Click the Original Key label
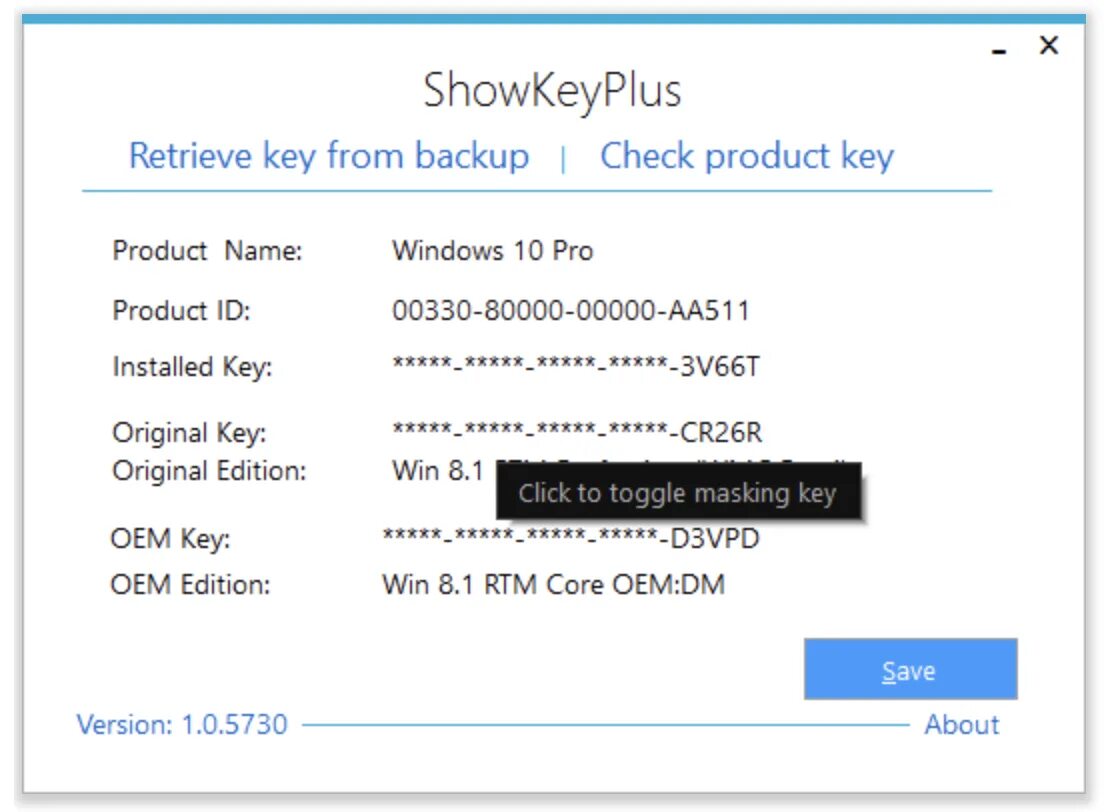1104x812 pixels. pos(189,432)
